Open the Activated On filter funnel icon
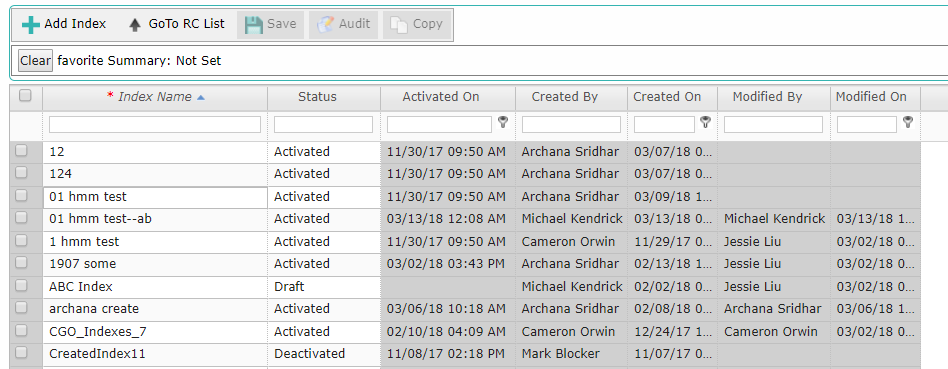This screenshot has height=369, width=948. 502,123
